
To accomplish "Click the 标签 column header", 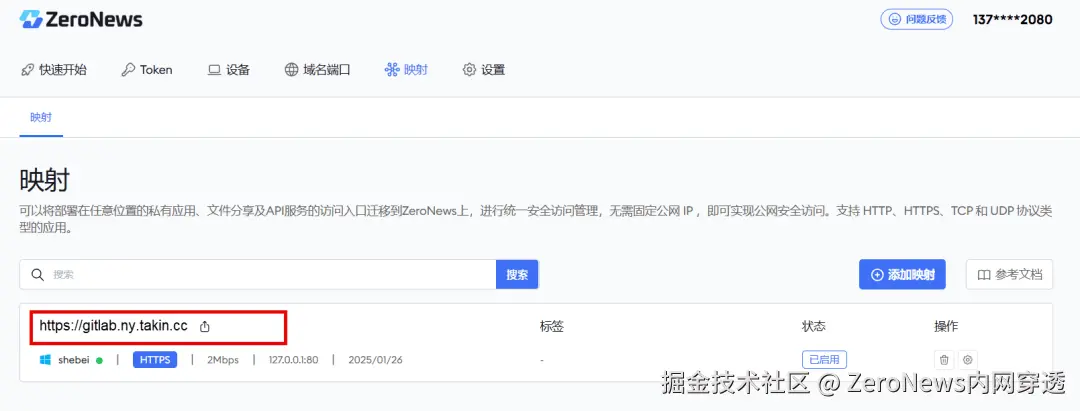I will [552, 326].
